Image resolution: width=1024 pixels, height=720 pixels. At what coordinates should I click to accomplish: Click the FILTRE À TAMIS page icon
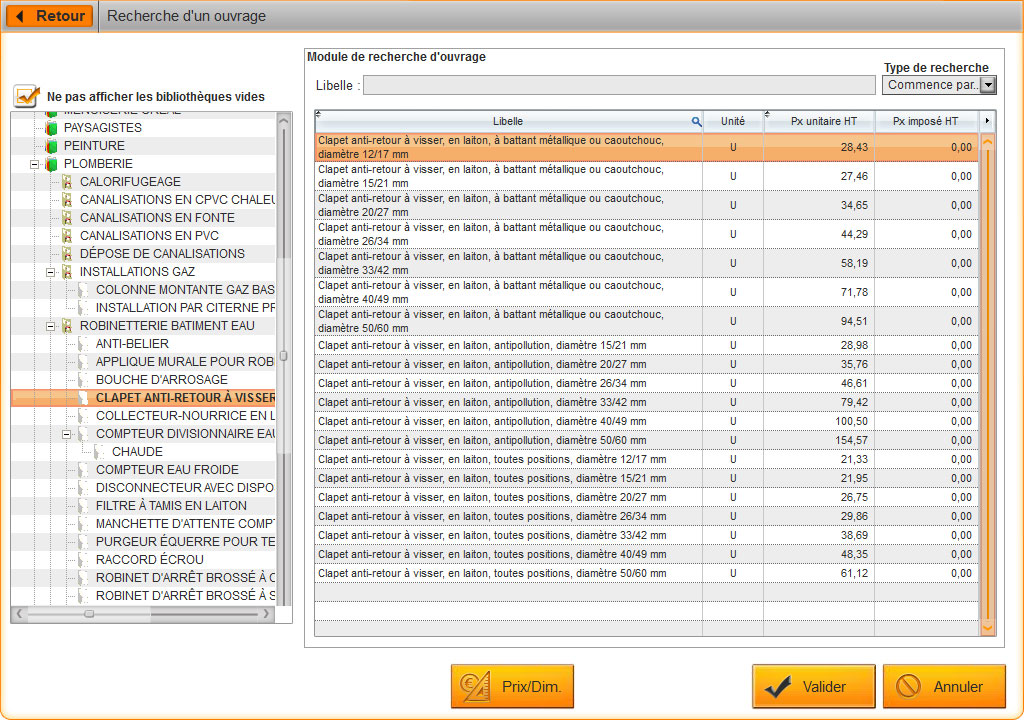[x=83, y=506]
